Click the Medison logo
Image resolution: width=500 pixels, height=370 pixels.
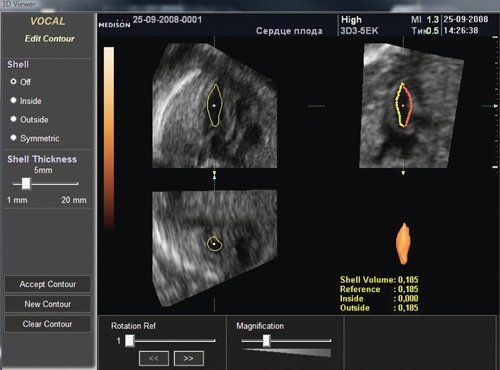[114, 24]
